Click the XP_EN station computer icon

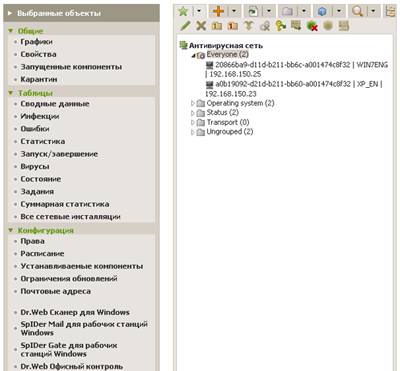(210, 84)
